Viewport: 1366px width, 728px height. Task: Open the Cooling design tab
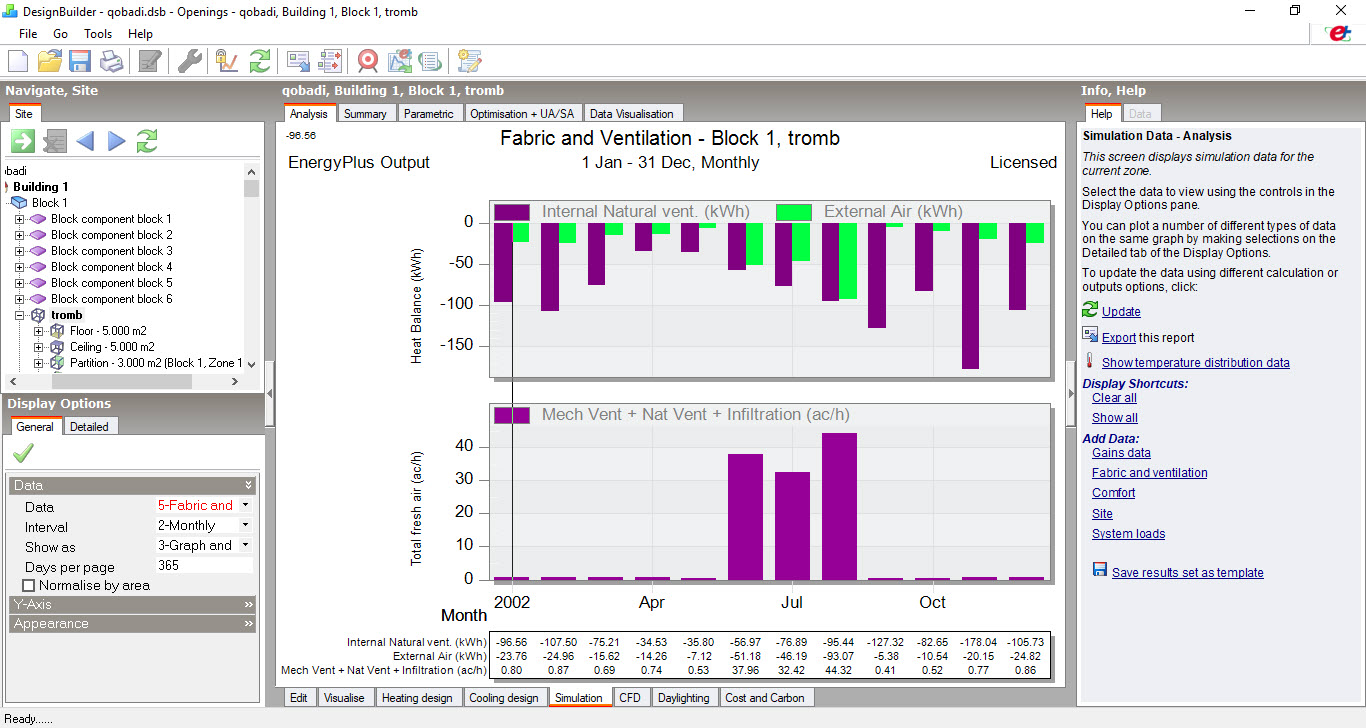tap(504, 698)
